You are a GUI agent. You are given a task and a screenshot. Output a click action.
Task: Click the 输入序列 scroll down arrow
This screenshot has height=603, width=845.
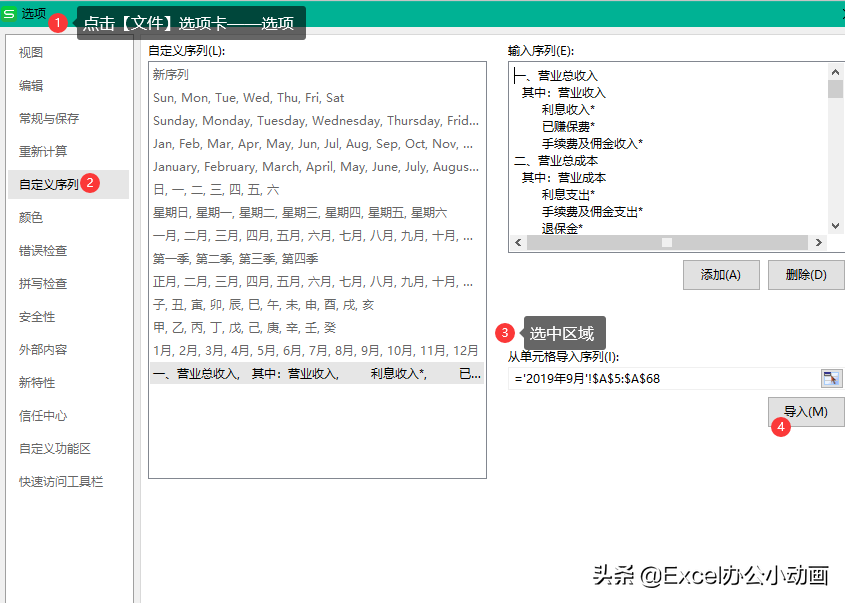tap(835, 226)
